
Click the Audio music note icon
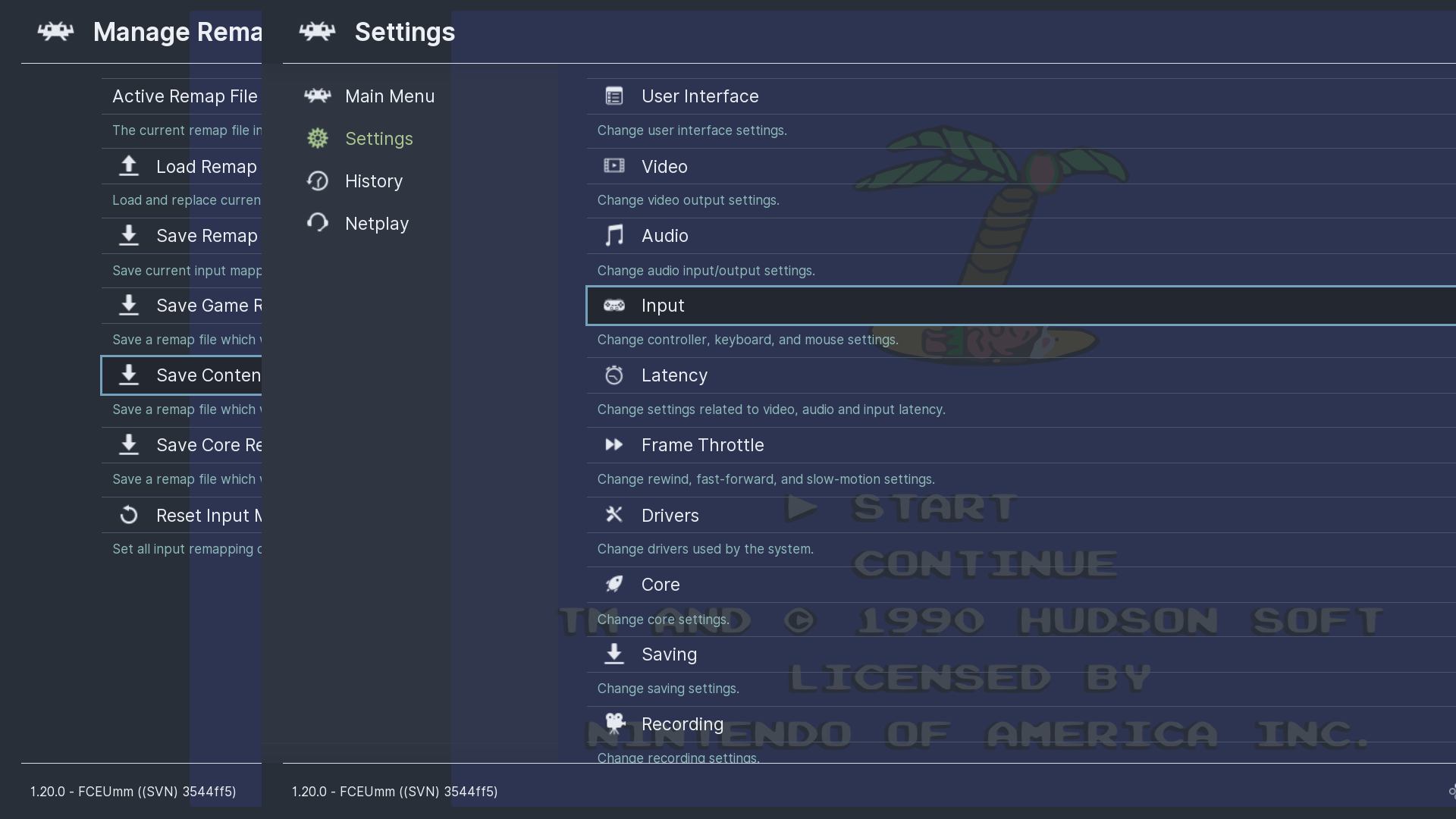pos(613,236)
